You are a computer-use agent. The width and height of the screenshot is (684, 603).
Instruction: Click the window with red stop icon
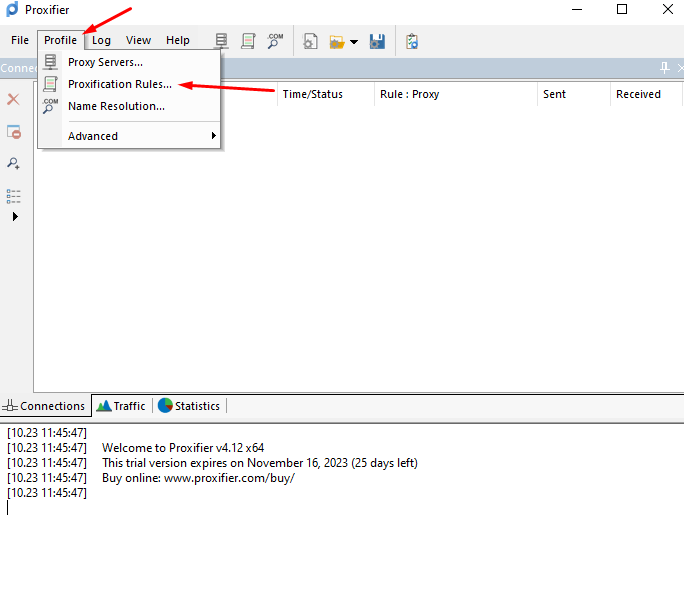(x=14, y=132)
